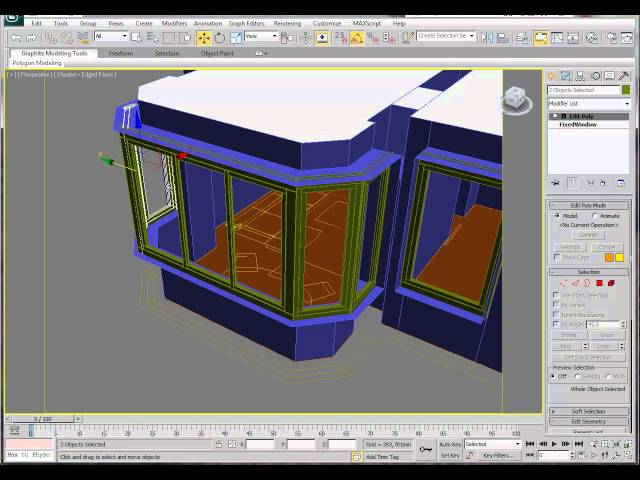The width and height of the screenshot is (640, 480).
Task: Click the Redo arrow icon
Action: coord(31,38)
